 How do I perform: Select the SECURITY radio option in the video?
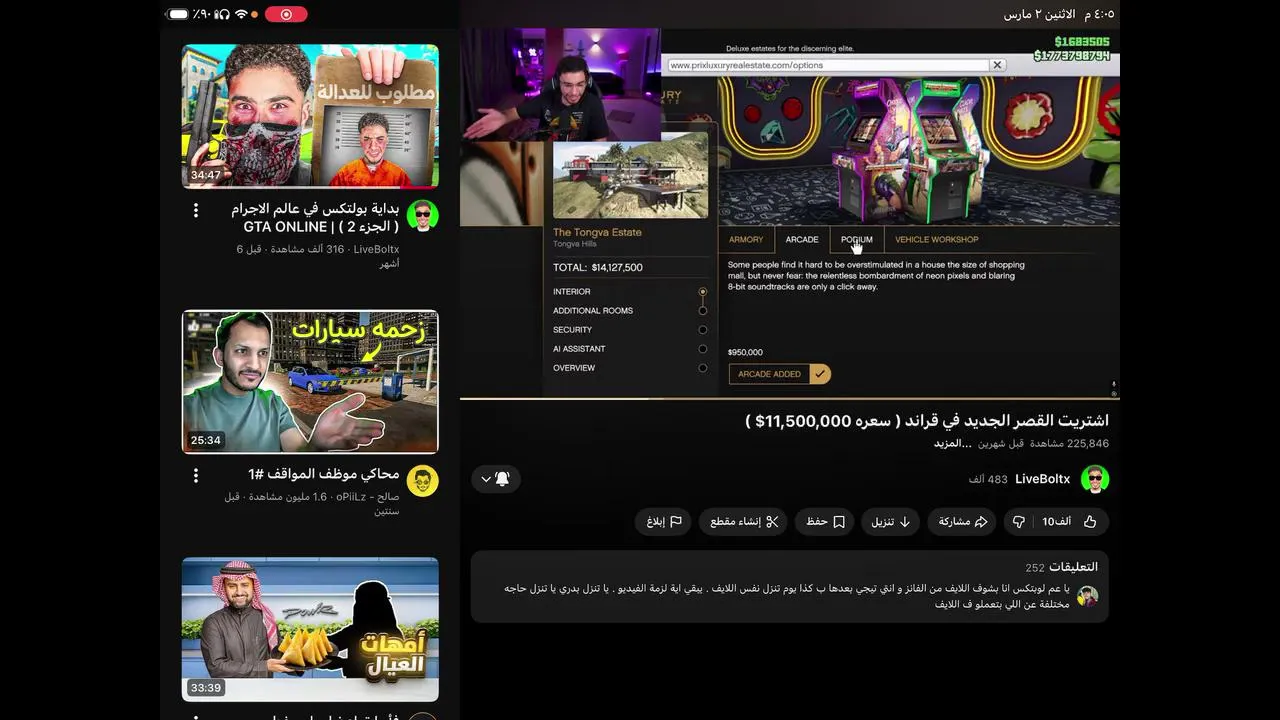click(703, 330)
